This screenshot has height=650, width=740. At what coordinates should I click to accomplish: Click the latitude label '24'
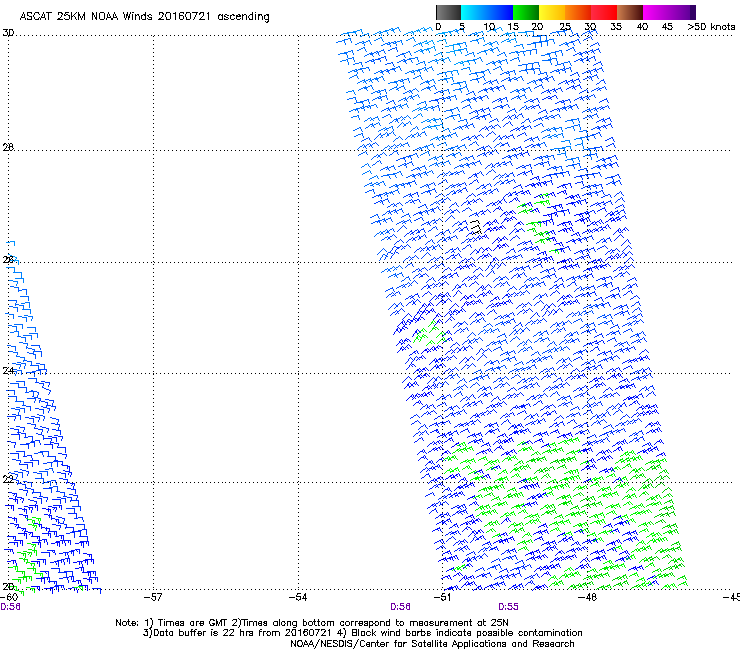pos(8,371)
